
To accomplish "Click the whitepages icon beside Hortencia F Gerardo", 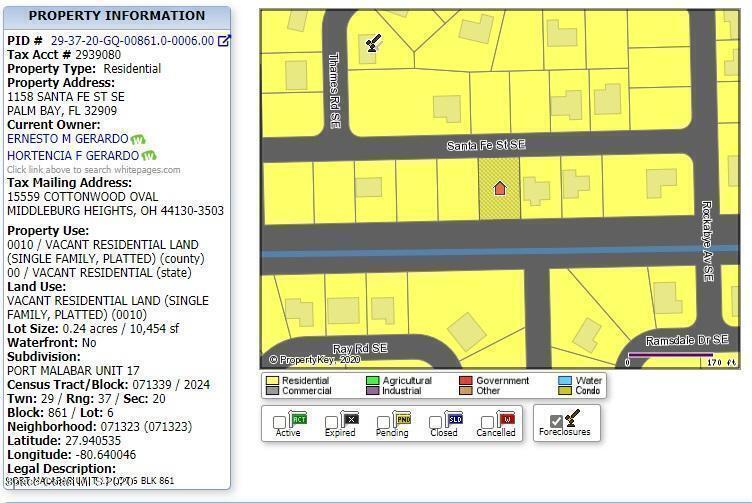I will point(149,156).
